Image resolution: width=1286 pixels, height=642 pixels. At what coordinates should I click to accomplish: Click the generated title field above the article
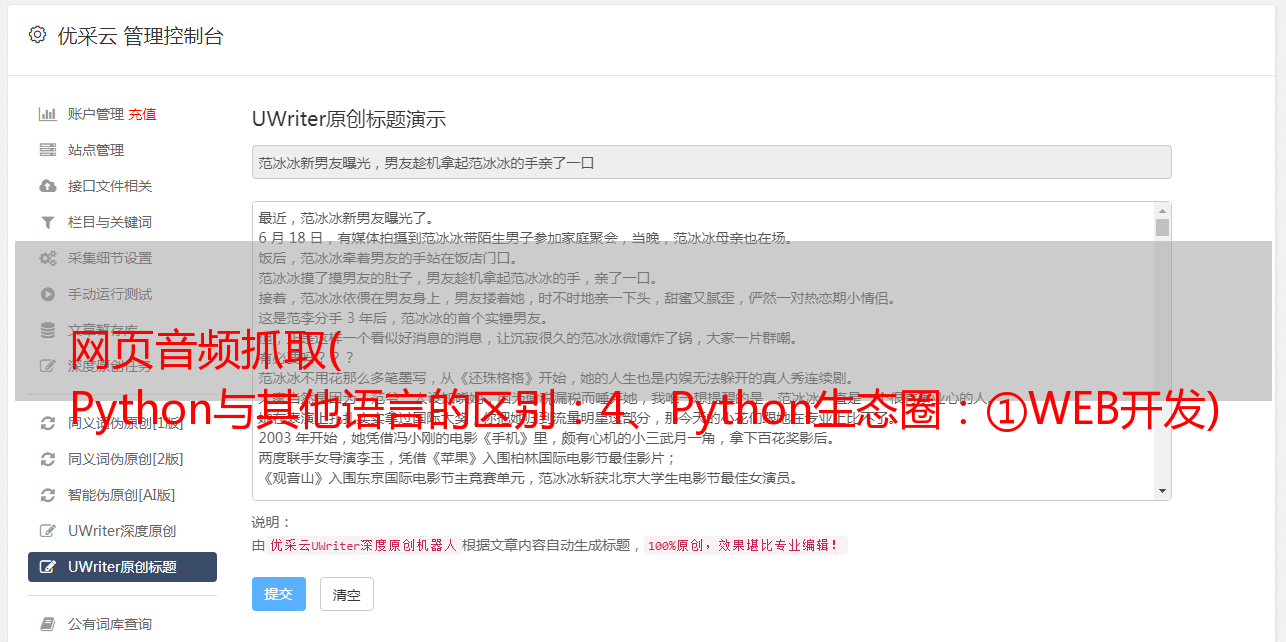[x=711, y=162]
